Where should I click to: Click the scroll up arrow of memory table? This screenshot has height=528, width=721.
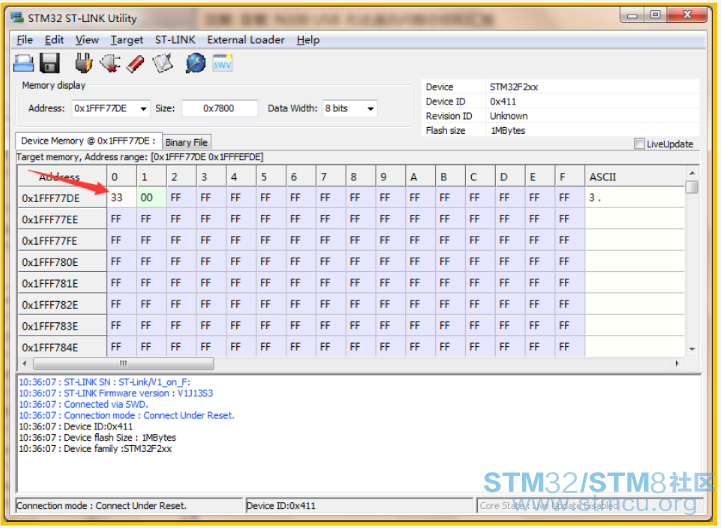692,173
